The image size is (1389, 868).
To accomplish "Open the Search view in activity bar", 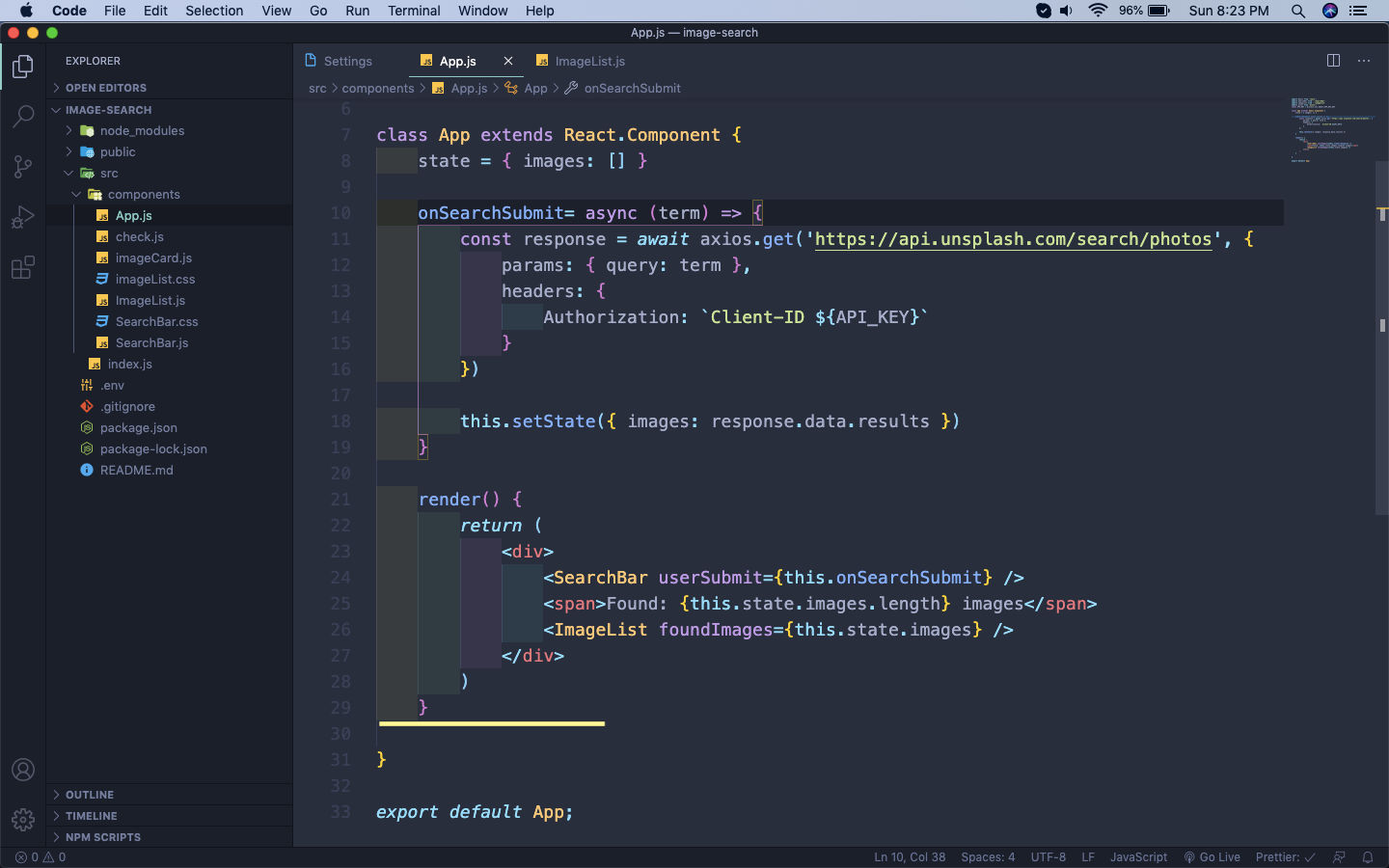I will click(x=23, y=117).
